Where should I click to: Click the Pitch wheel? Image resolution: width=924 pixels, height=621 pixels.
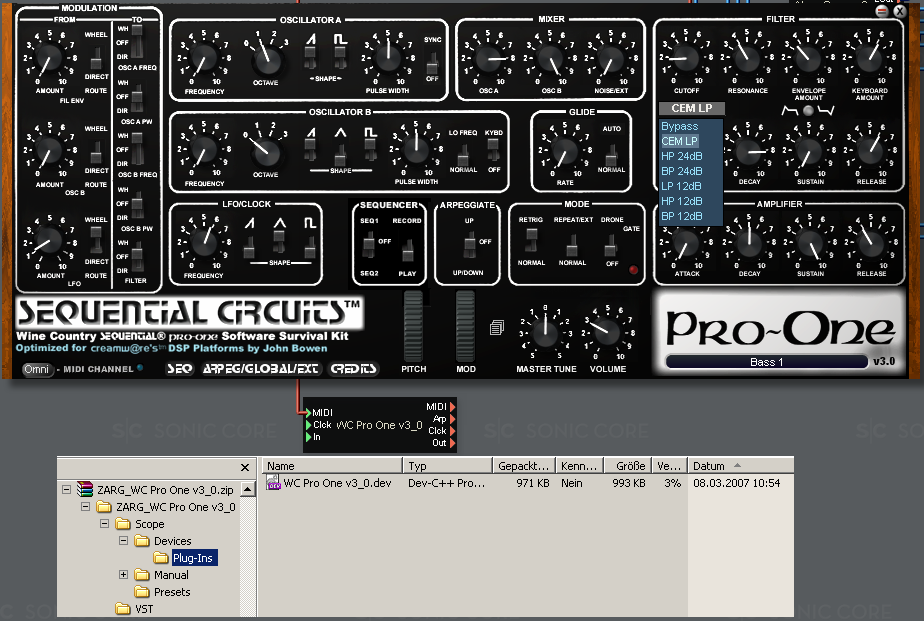413,326
